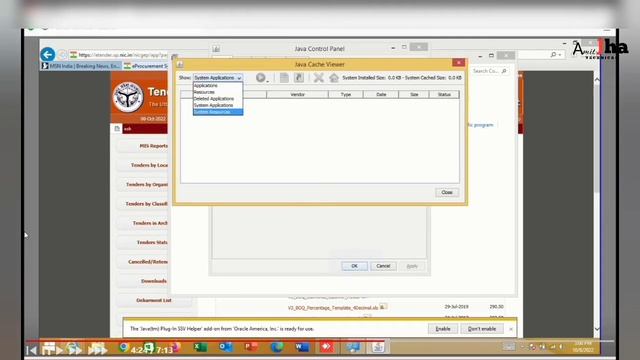The image size is (640, 360).
Task: Choose System Resources from the Show list
Action: click(x=218, y=112)
